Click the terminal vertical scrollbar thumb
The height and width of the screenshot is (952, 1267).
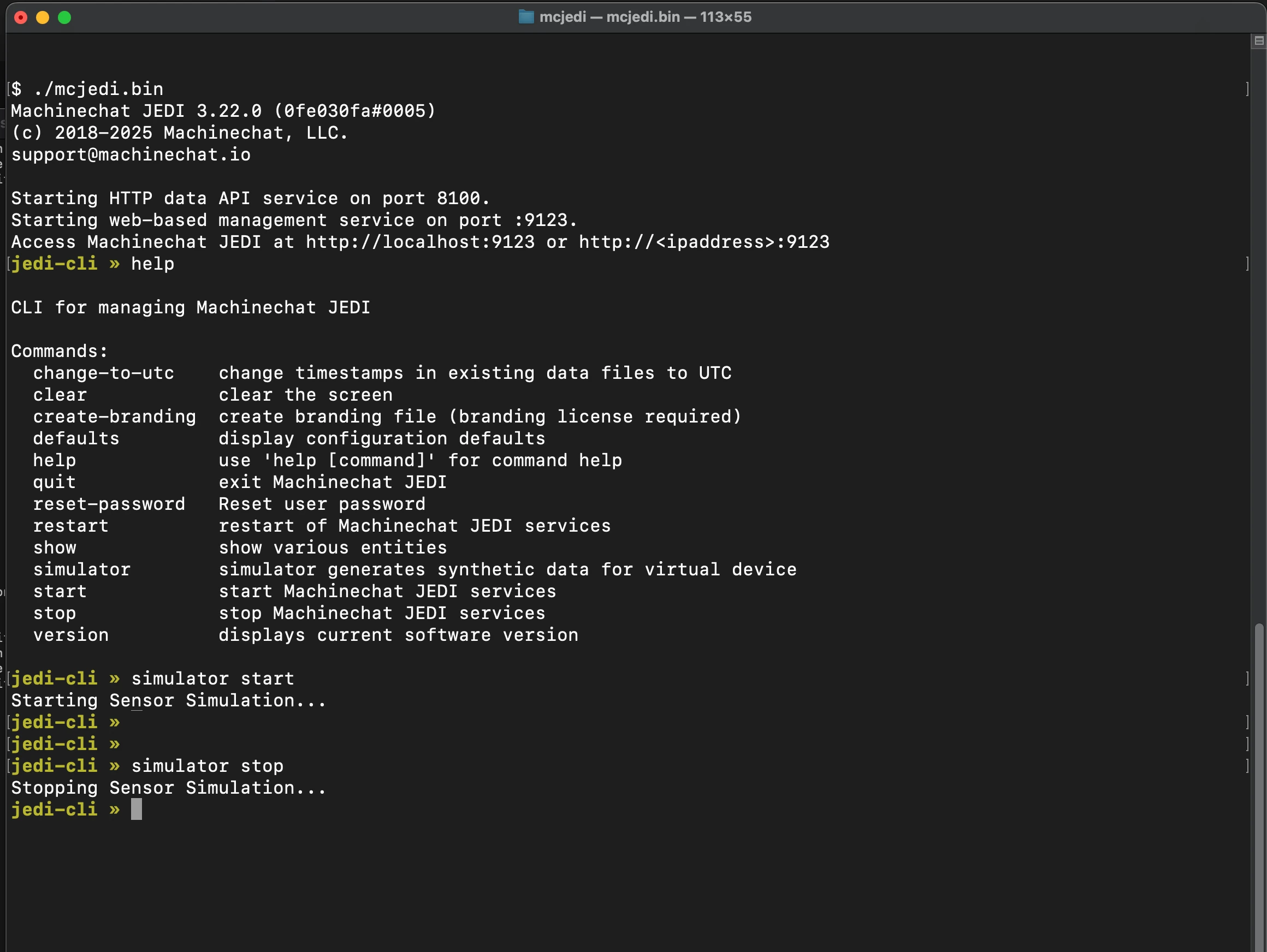(x=1258, y=787)
